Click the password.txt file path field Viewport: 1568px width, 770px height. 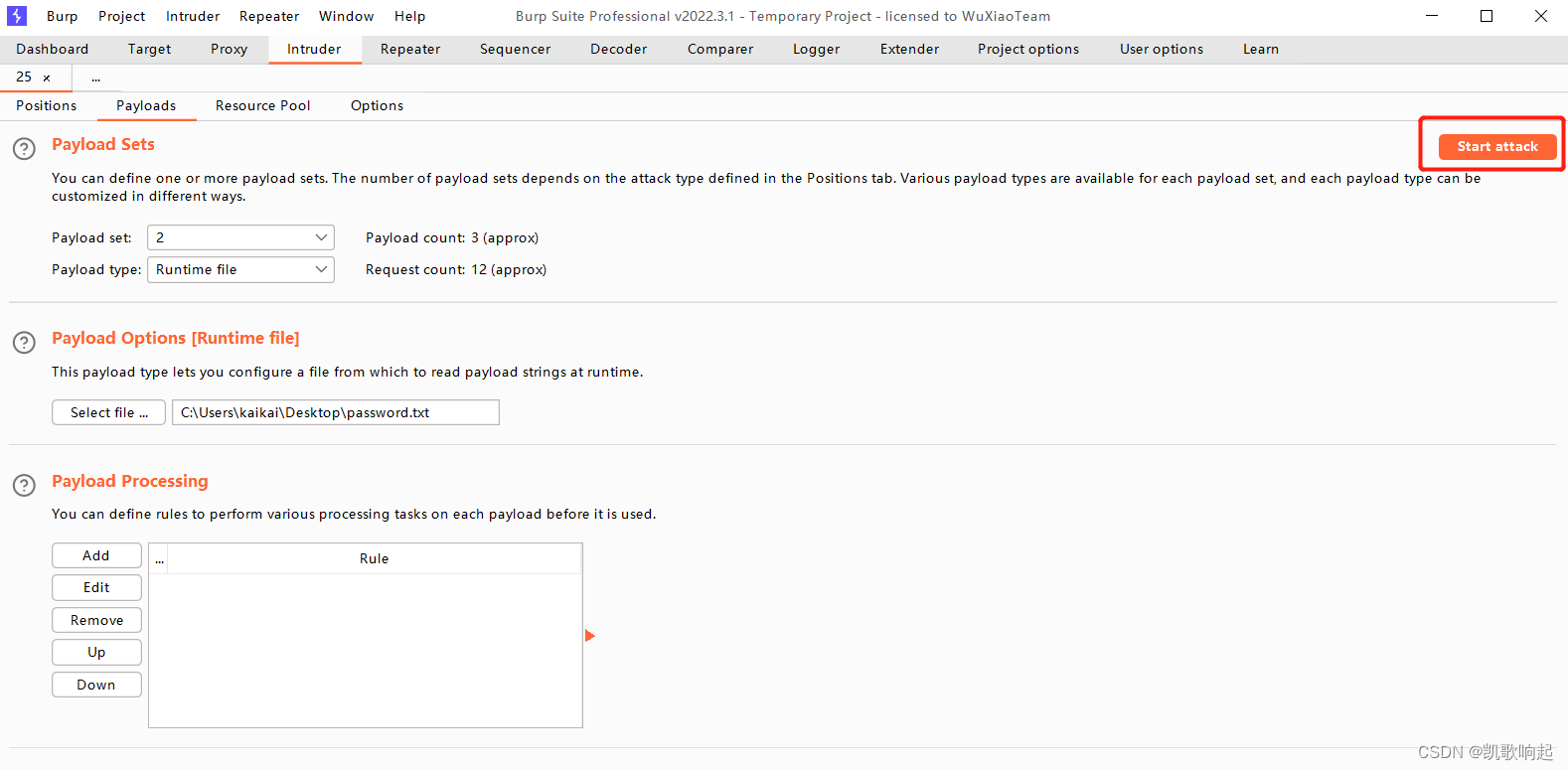point(336,412)
